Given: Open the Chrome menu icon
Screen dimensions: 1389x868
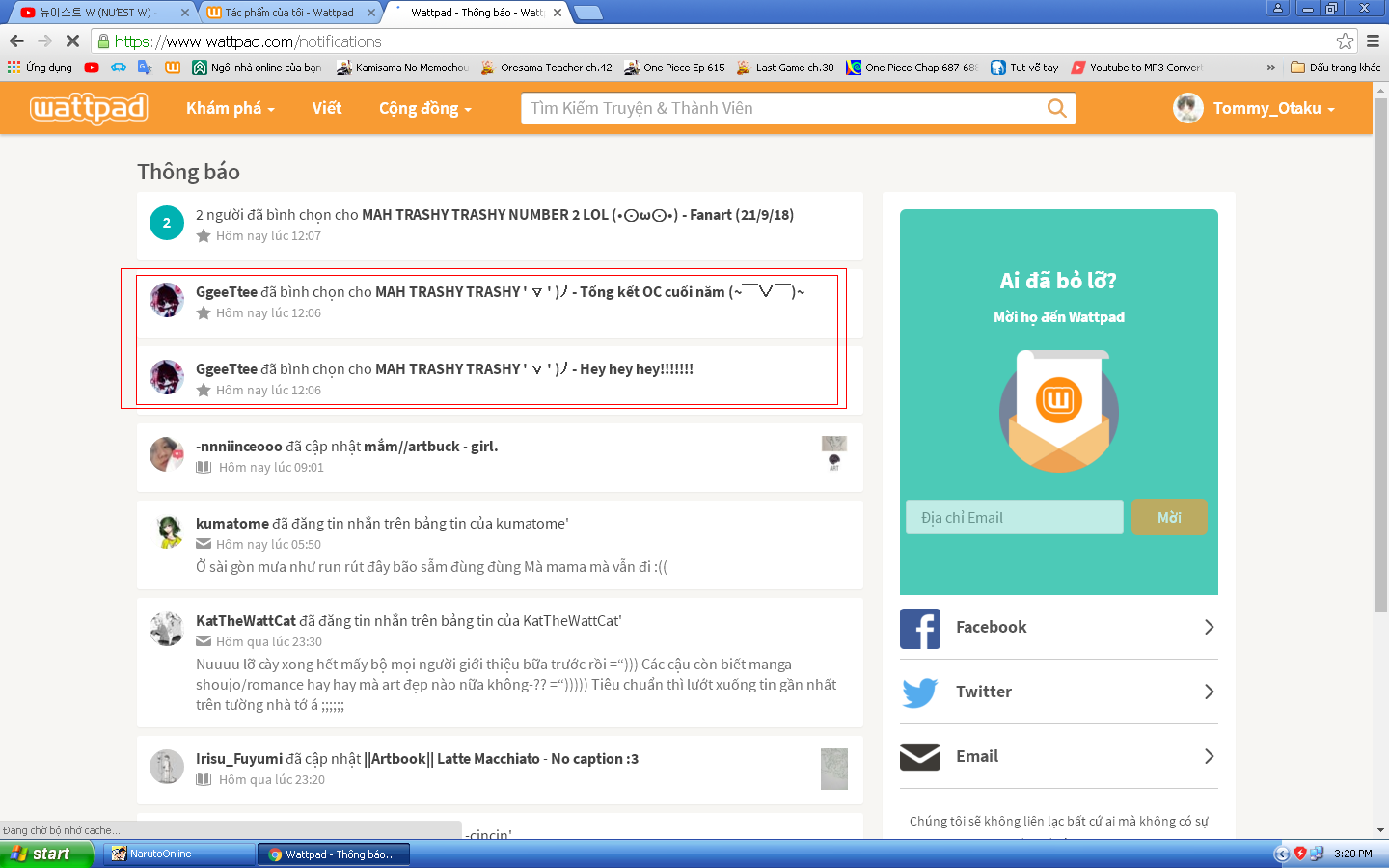Looking at the screenshot, I should click(x=1373, y=41).
